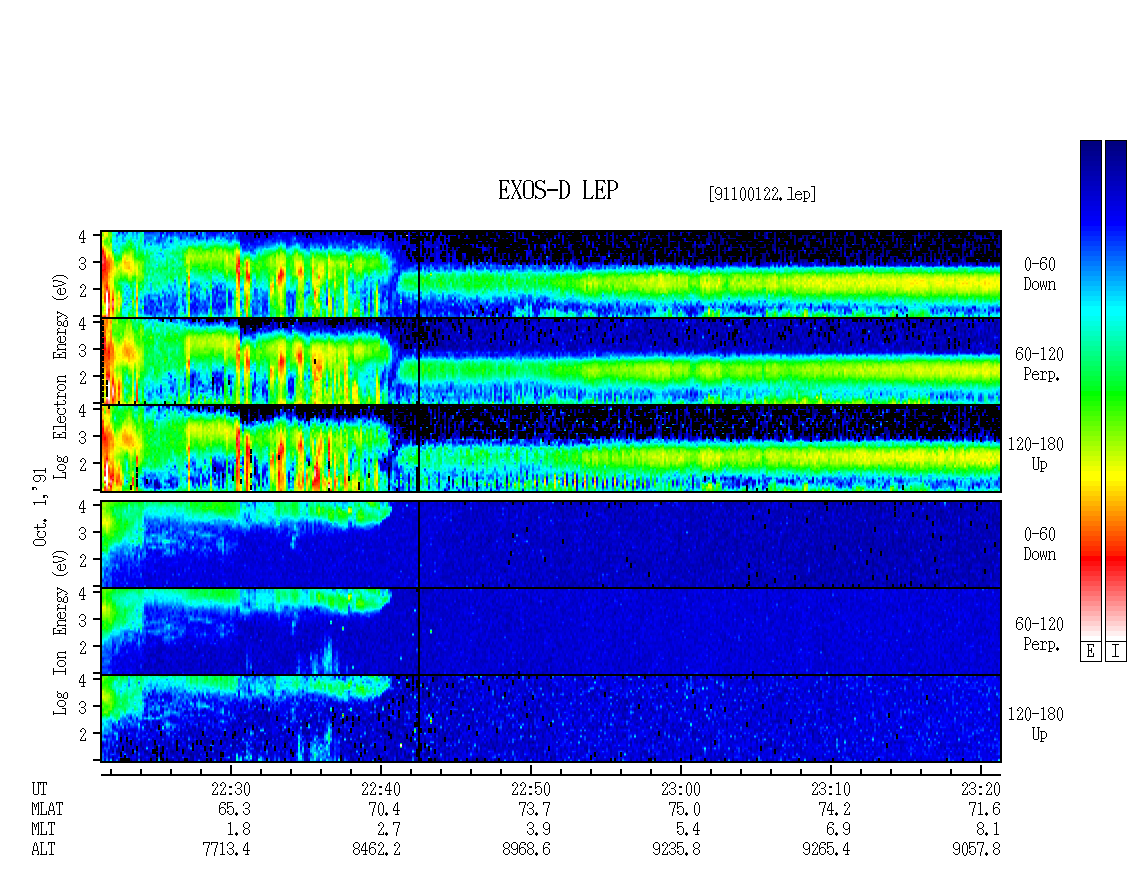Viewport: 1130px width, 875px height.
Task: Click the ALT value 8968.6
Action: coord(526,850)
